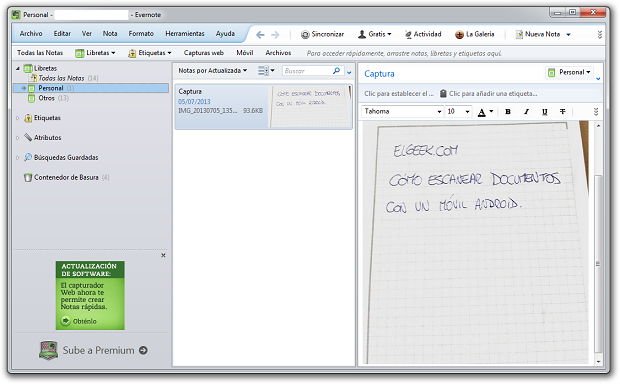Viewport: 620px width, 384px height.
Task: Click the Etiquetas tag icon in sidebar
Action: tap(28, 118)
